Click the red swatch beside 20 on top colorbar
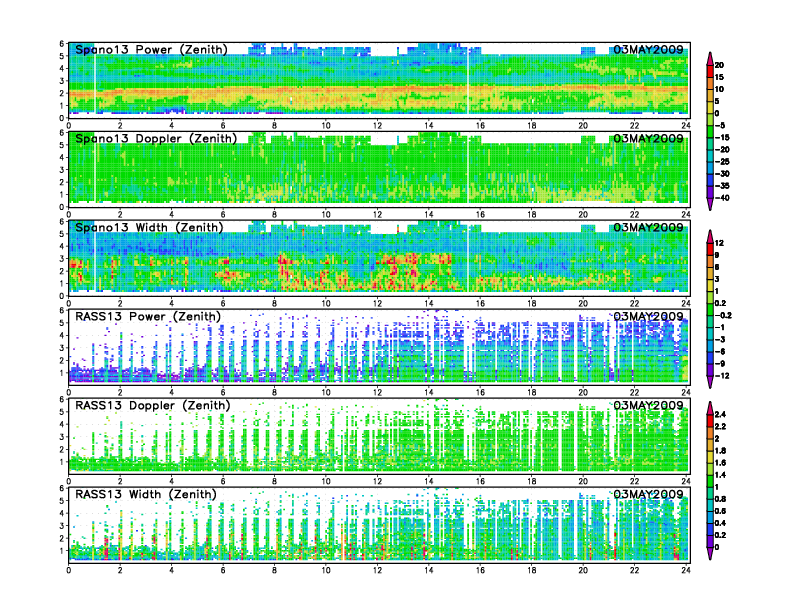Image resolution: width=792 pixels, height=612 pixels. point(710,71)
